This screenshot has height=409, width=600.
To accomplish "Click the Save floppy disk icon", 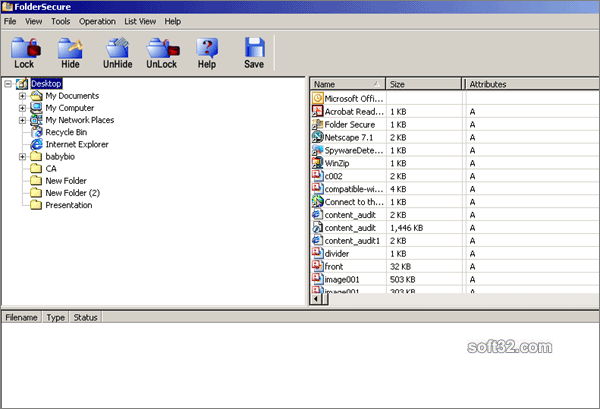I will (x=254, y=48).
